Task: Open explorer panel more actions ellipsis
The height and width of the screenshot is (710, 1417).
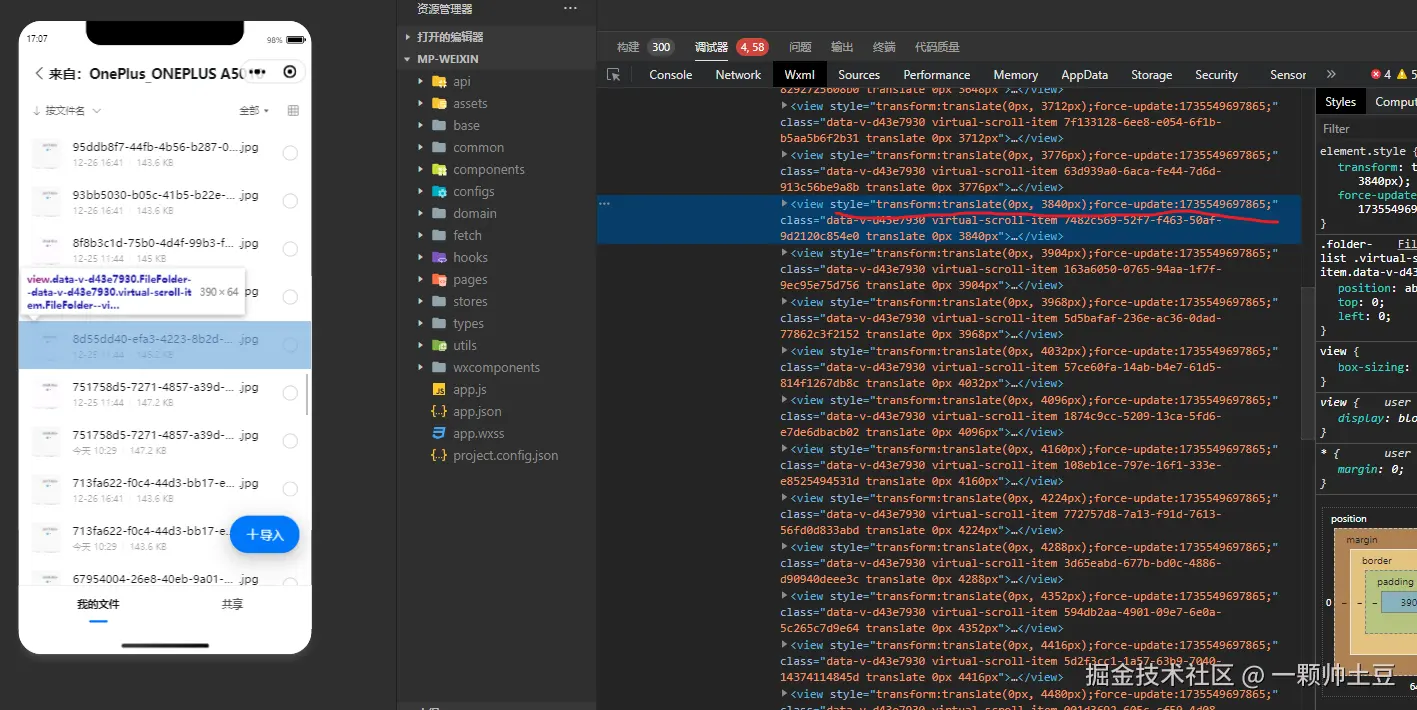Action: point(570,9)
